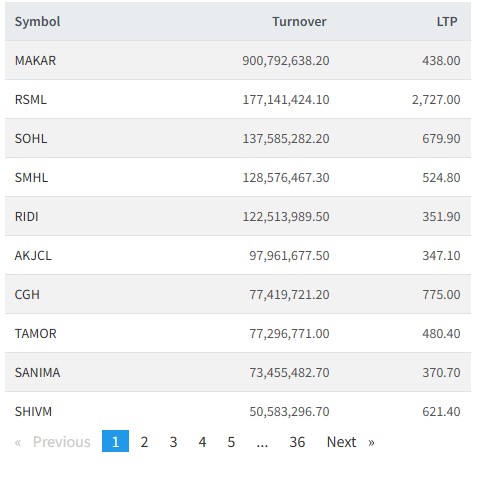This screenshot has height=484, width=486.
Task: Go to page 3 of results
Action: [x=173, y=442]
